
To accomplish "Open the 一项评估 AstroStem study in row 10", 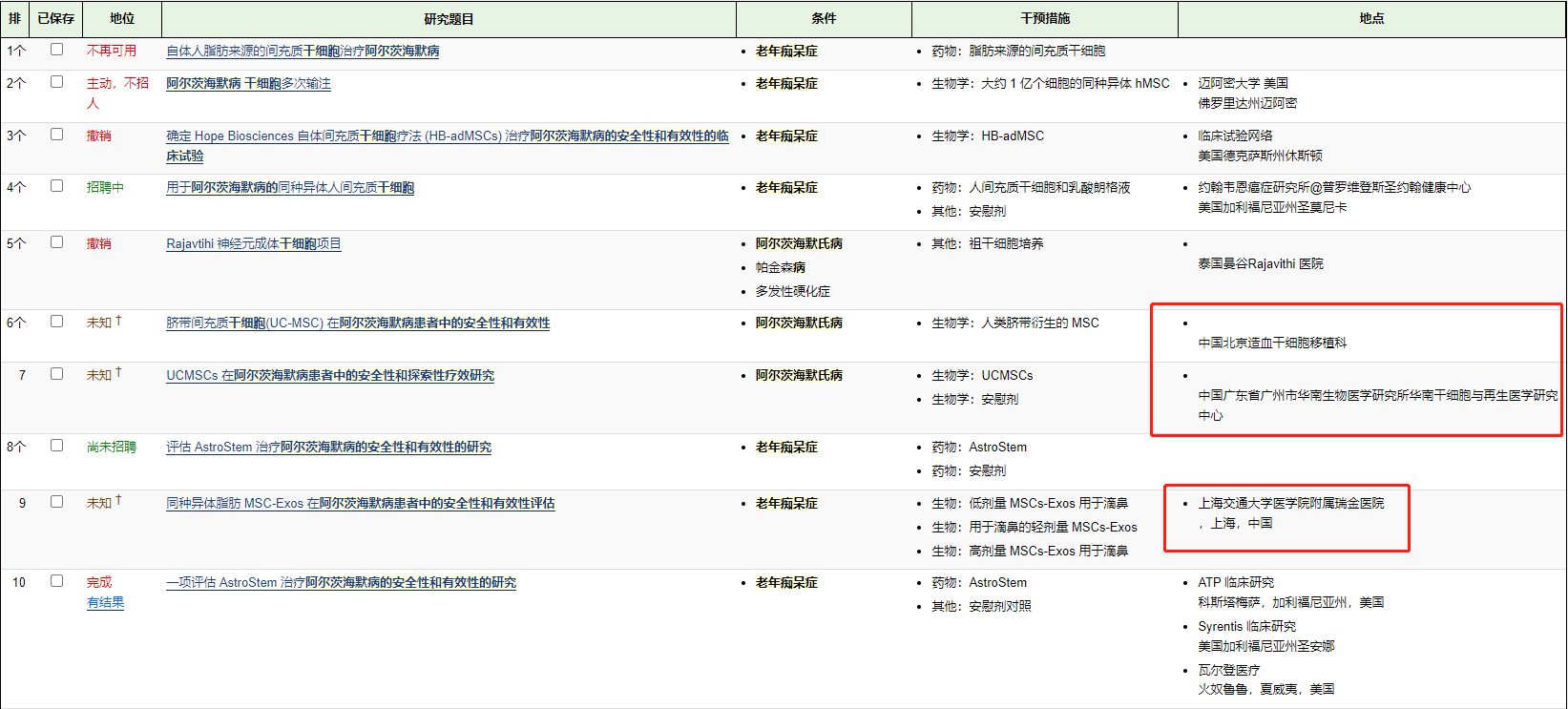I will tap(341, 583).
